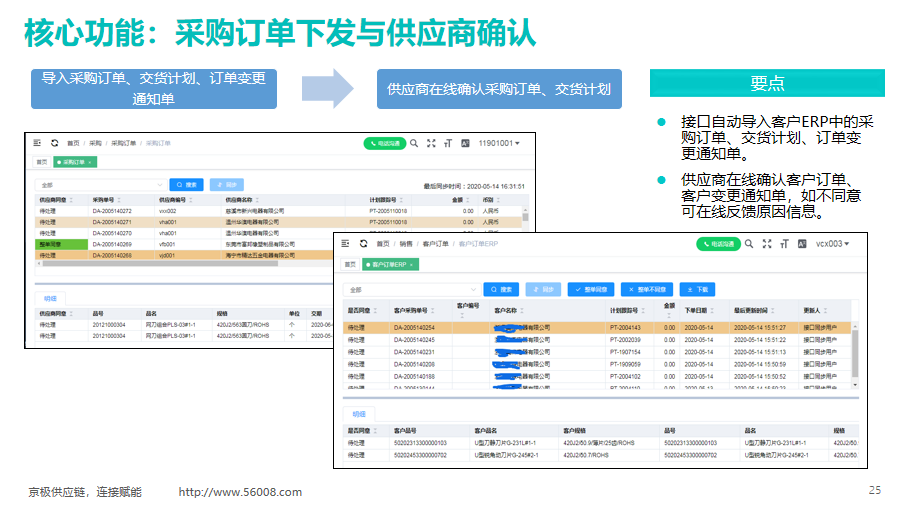Switch to 客户订单ERP tab

tap(390, 265)
